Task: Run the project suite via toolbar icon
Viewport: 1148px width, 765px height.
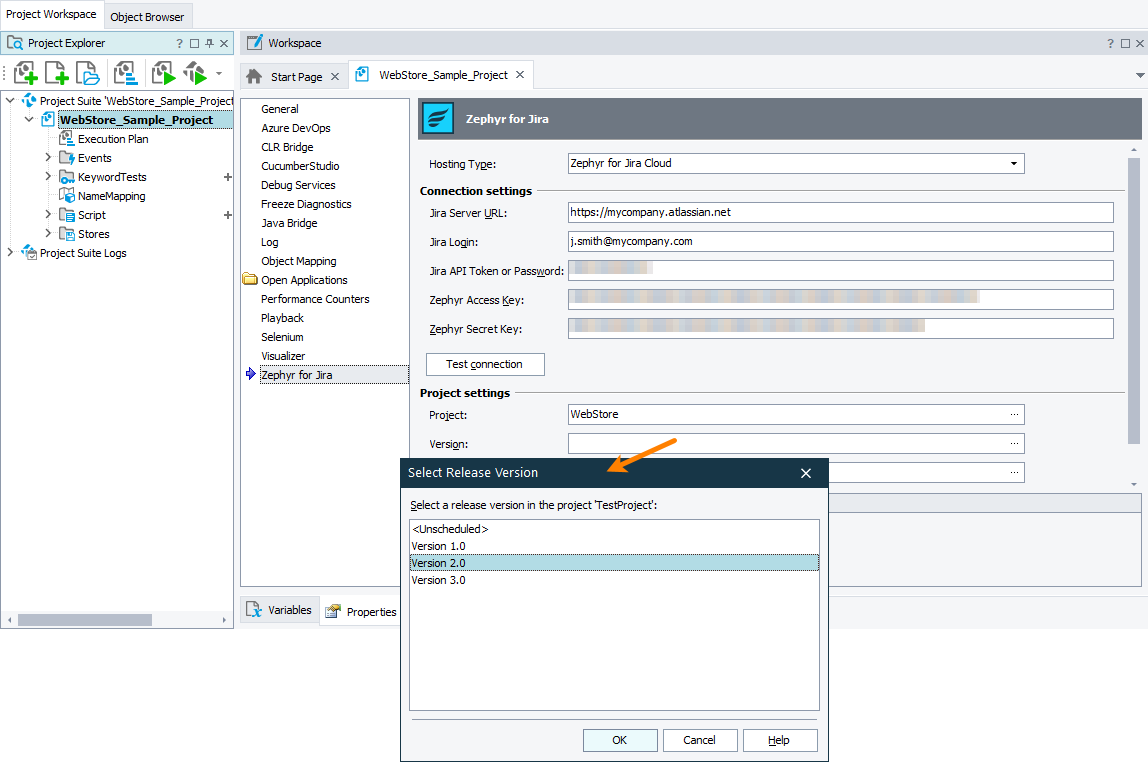Action: coord(196,72)
